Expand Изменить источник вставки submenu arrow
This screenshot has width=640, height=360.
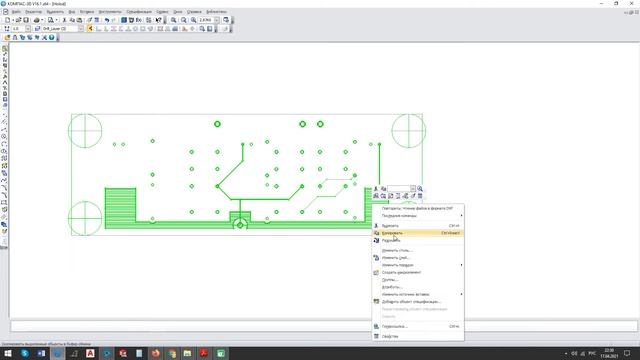pos(461,294)
